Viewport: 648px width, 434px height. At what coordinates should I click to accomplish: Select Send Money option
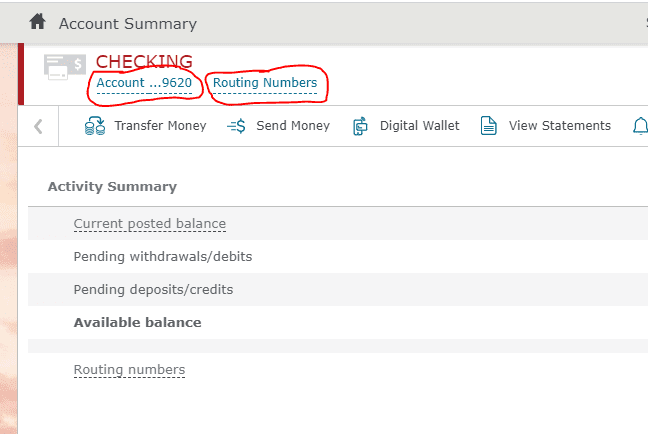pos(293,126)
